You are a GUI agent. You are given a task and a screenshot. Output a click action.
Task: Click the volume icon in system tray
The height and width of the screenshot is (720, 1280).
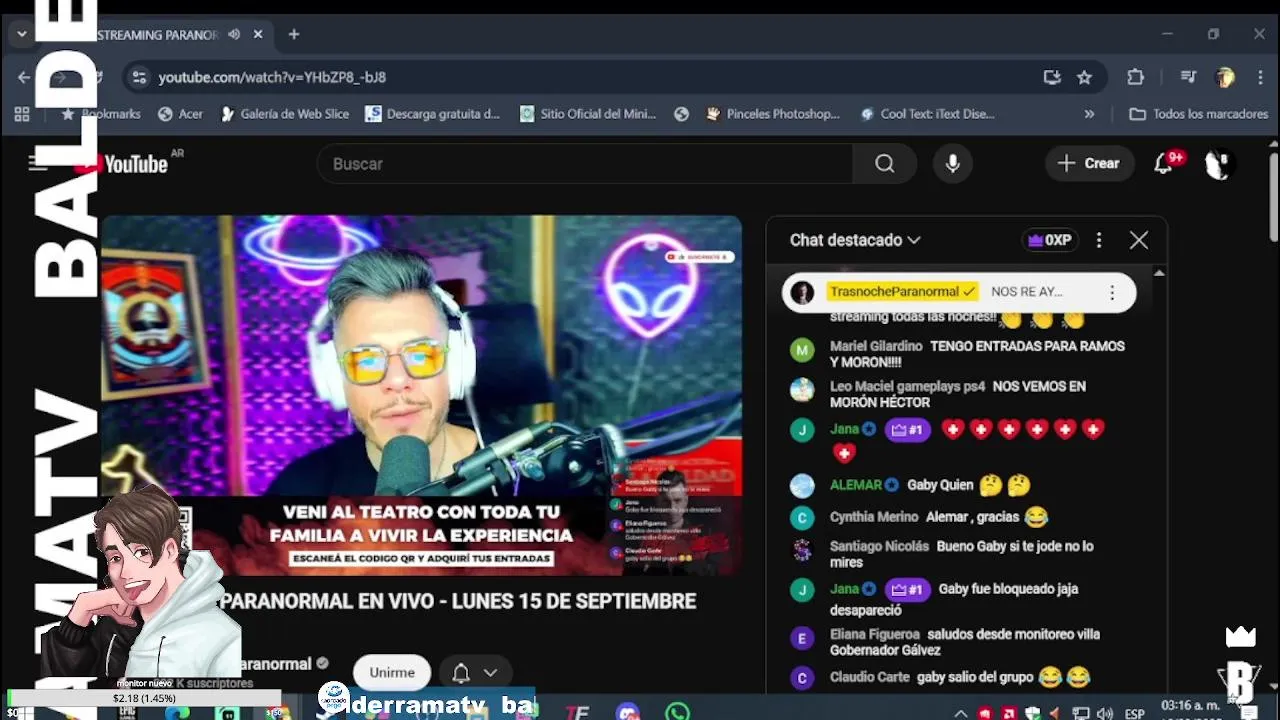pyautogui.click(x=1106, y=714)
